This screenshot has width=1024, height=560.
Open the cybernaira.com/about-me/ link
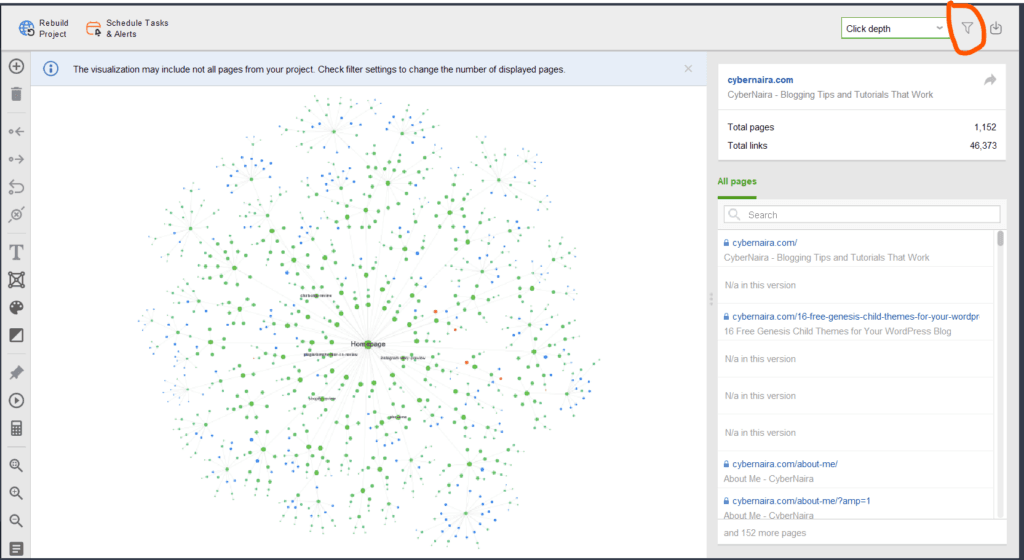[785, 464]
